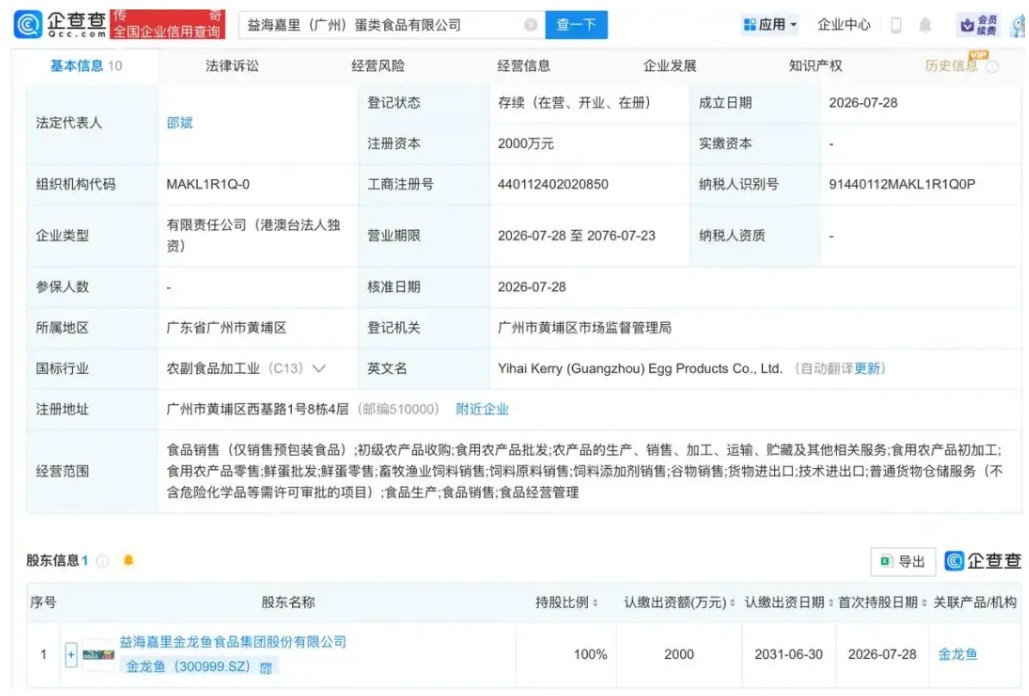This screenshot has height=696, width=1029.
Task: Click the 全国企业信用查询 red banner
Action: pyautogui.click(x=167, y=25)
